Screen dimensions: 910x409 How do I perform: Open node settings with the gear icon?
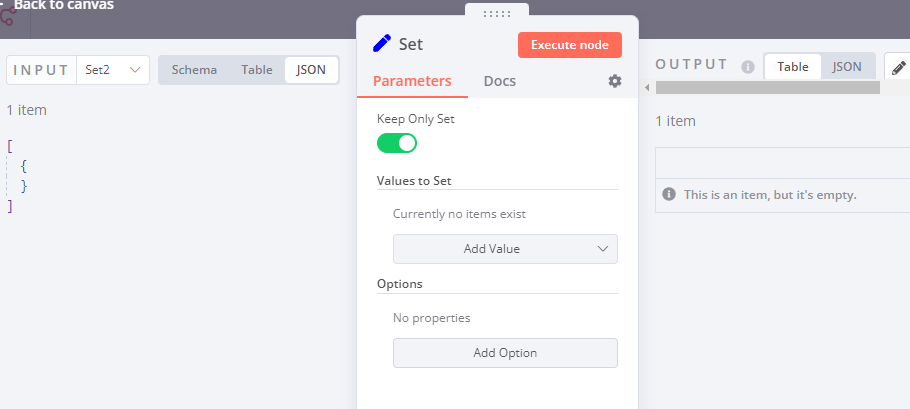pyautogui.click(x=615, y=81)
